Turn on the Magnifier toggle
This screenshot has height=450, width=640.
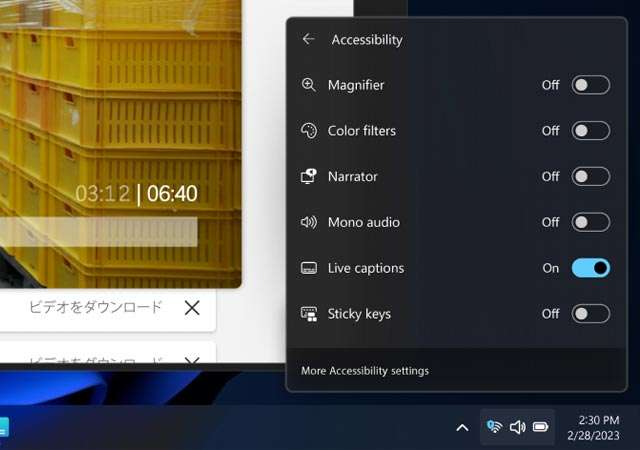(x=590, y=85)
